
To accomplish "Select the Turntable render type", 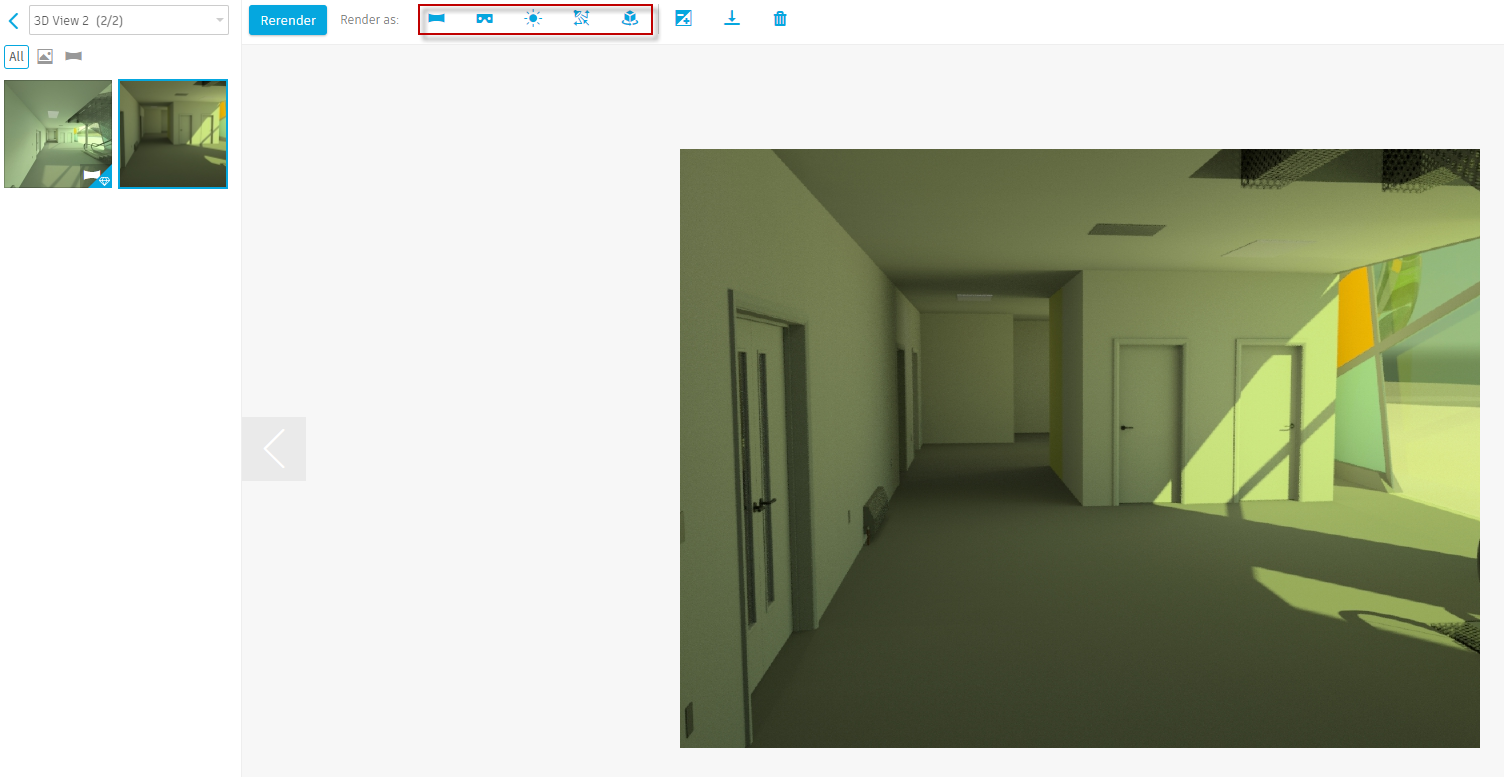I will pyautogui.click(x=629, y=18).
